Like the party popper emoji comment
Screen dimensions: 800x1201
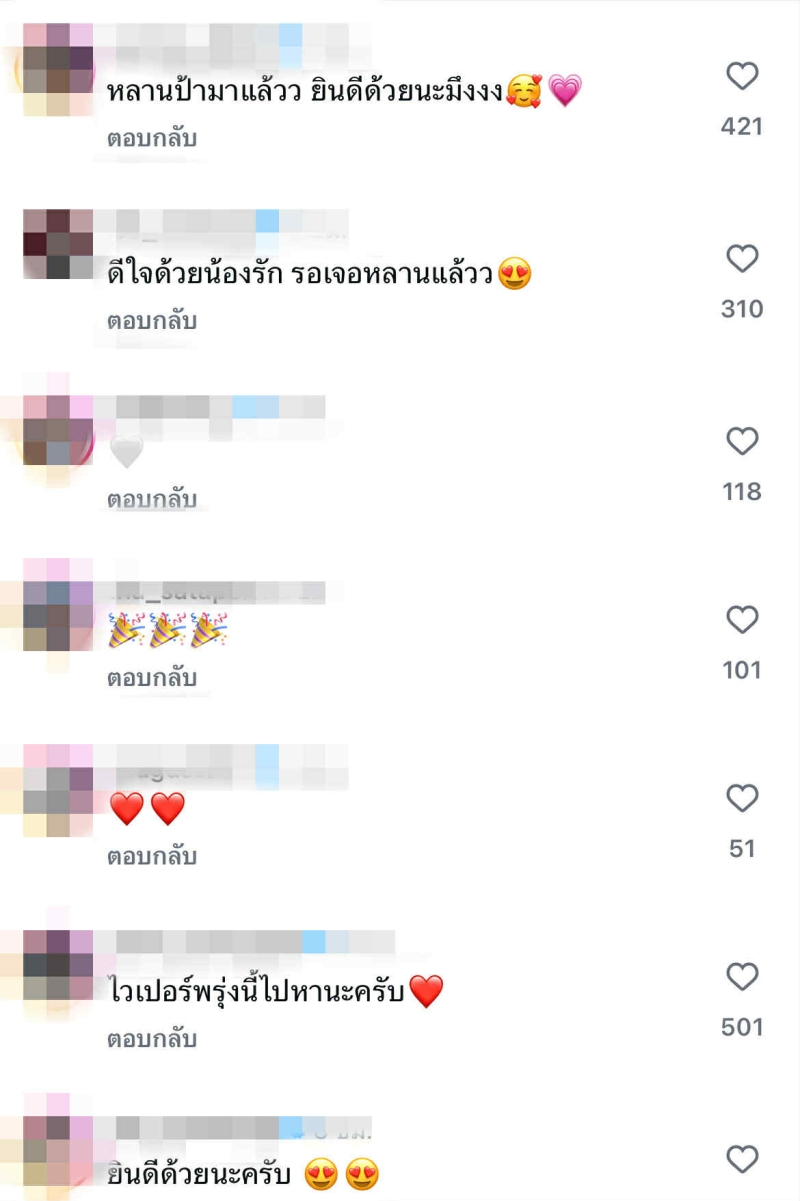742,620
